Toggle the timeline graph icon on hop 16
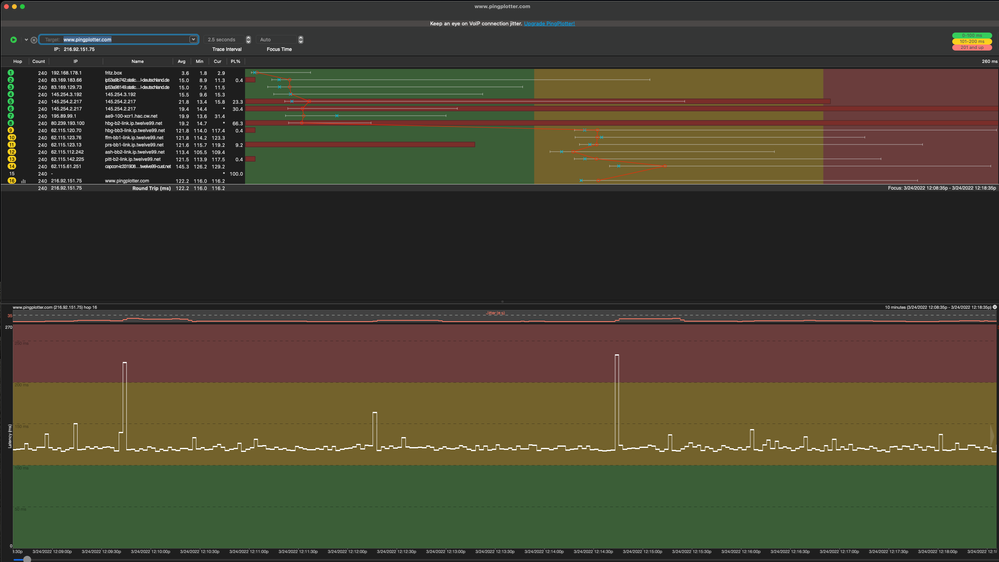 click(23, 181)
